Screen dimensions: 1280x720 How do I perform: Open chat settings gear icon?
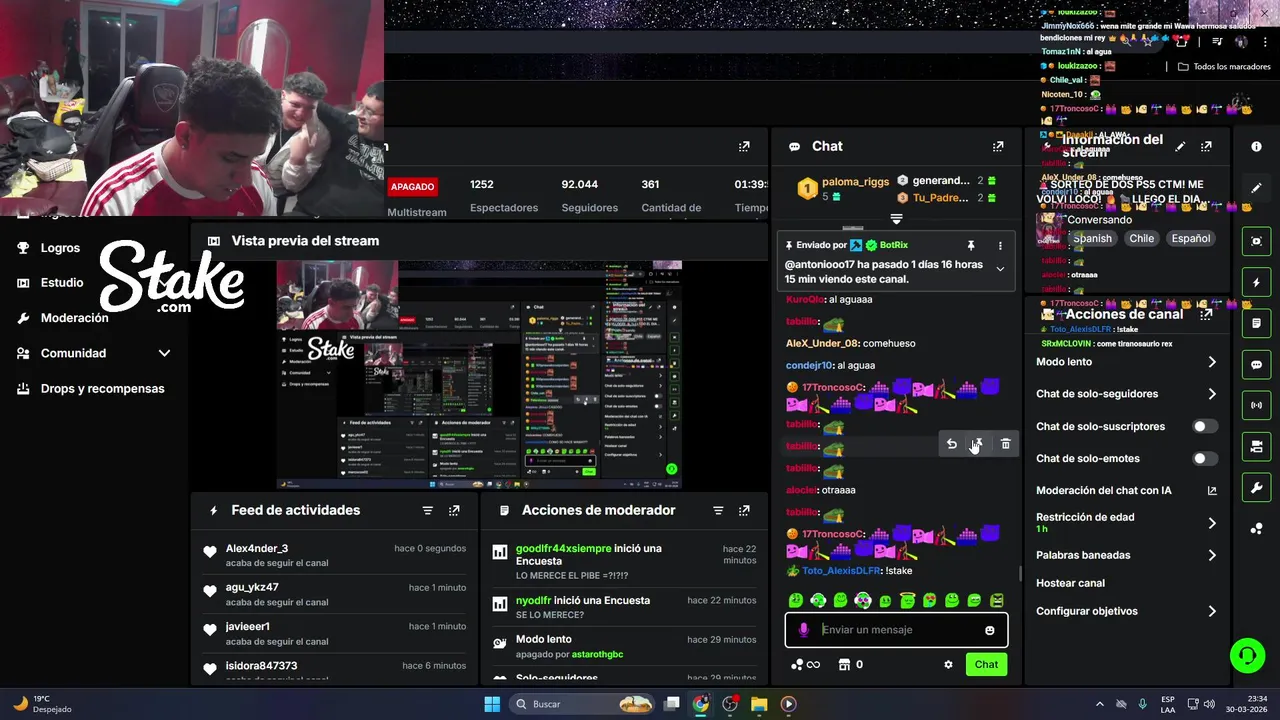coord(948,664)
